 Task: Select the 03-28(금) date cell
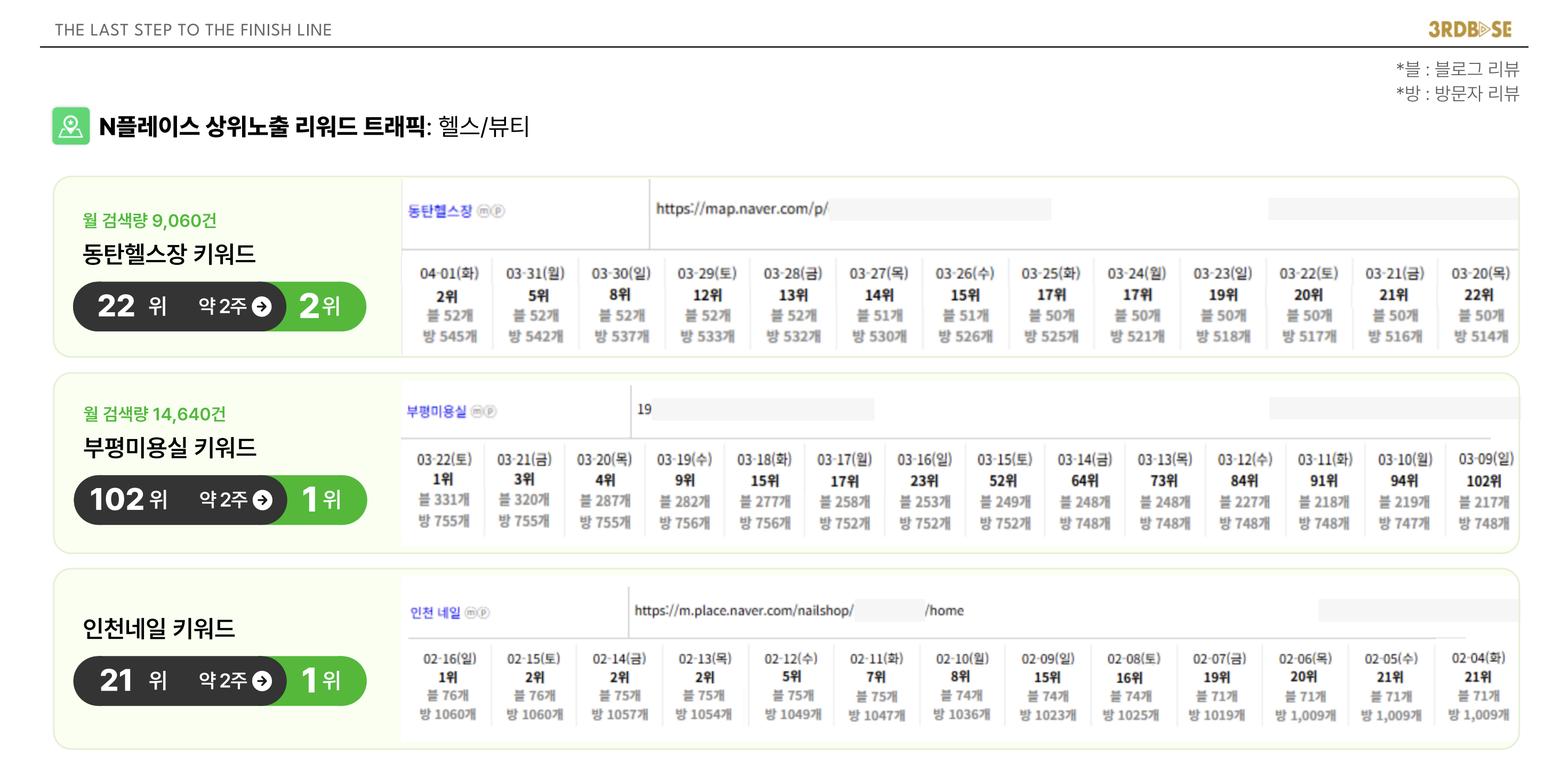(793, 274)
